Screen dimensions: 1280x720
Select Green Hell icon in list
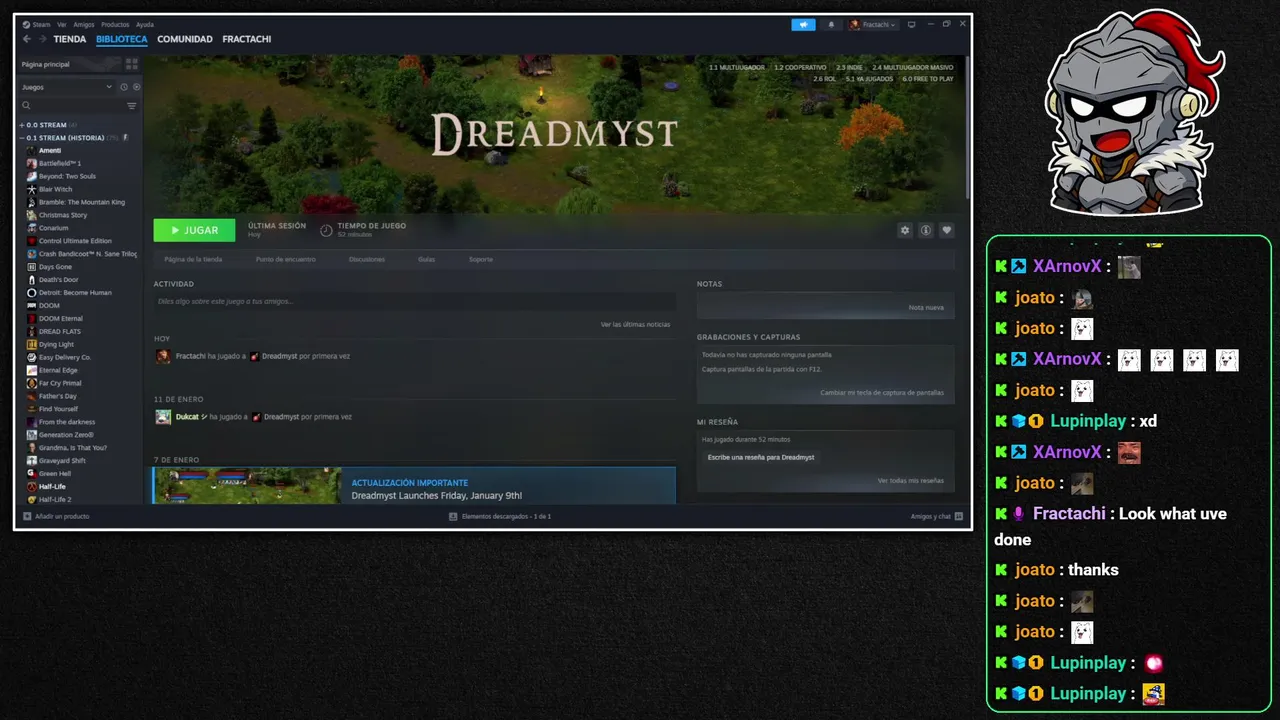pos(32,473)
